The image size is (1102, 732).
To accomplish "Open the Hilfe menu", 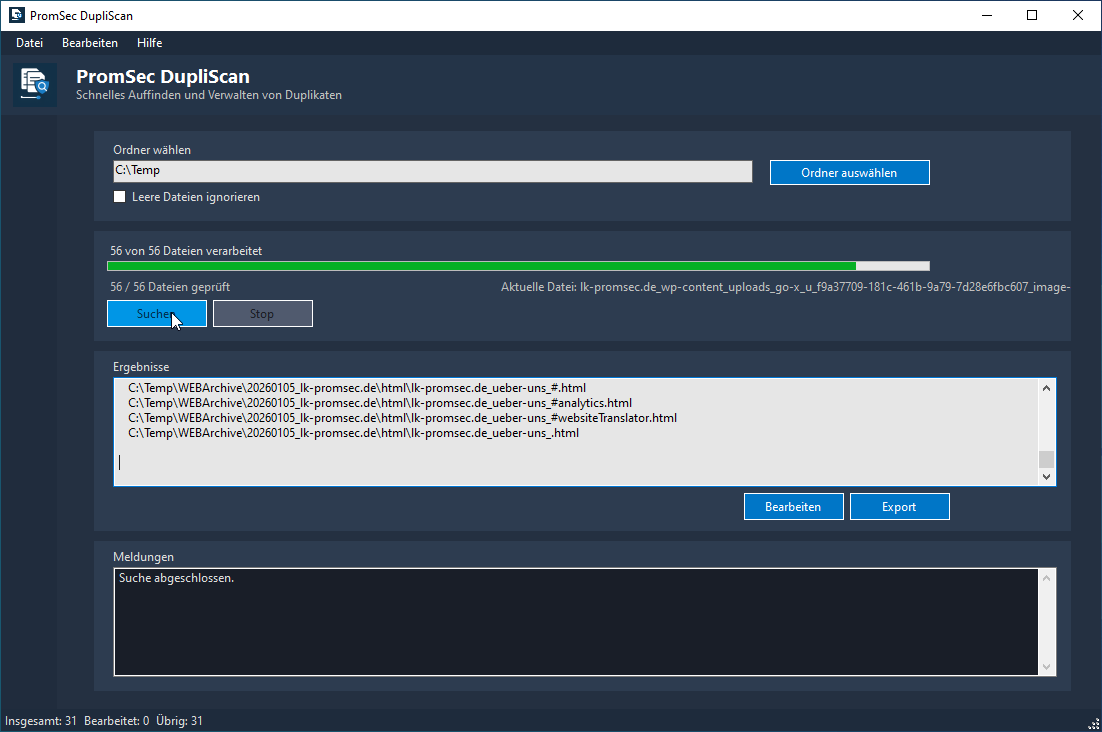I will point(150,43).
